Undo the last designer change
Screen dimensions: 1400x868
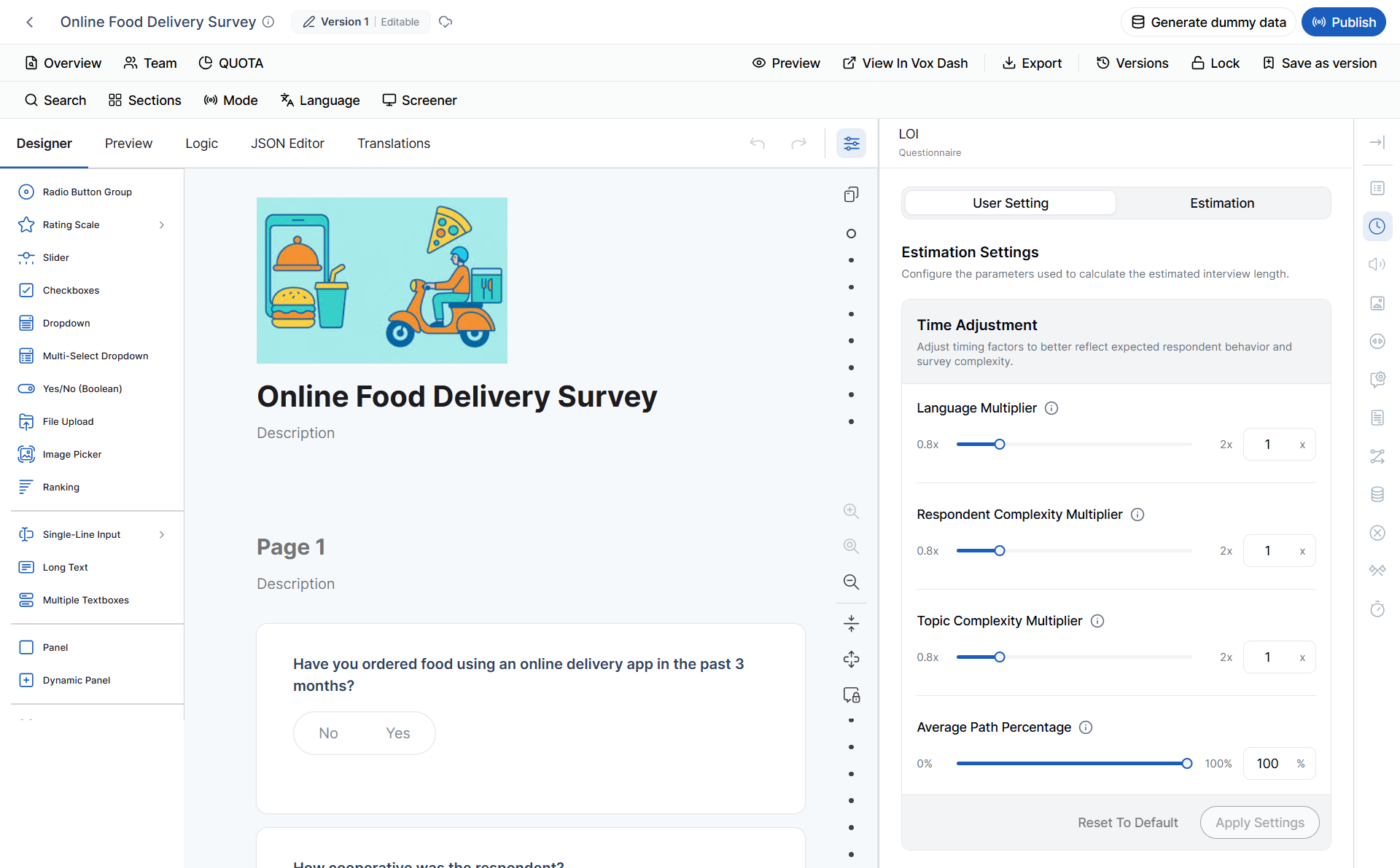pos(758,144)
